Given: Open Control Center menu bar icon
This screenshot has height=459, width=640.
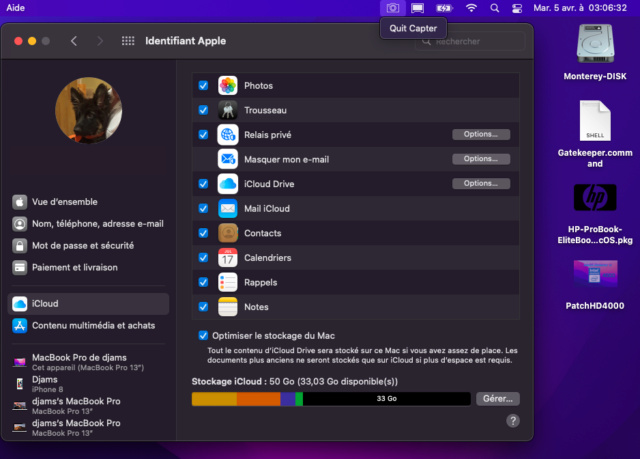Looking at the screenshot, I should coord(517,8).
